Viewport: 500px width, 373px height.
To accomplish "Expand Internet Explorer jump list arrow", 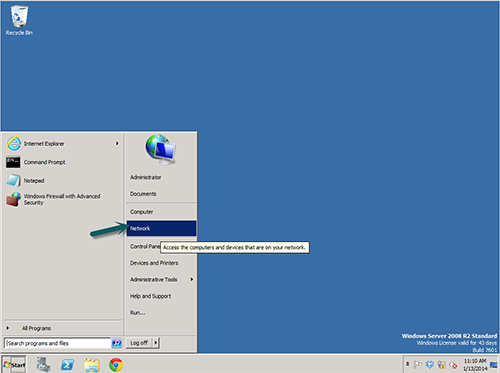I will pyautogui.click(x=117, y=144).
